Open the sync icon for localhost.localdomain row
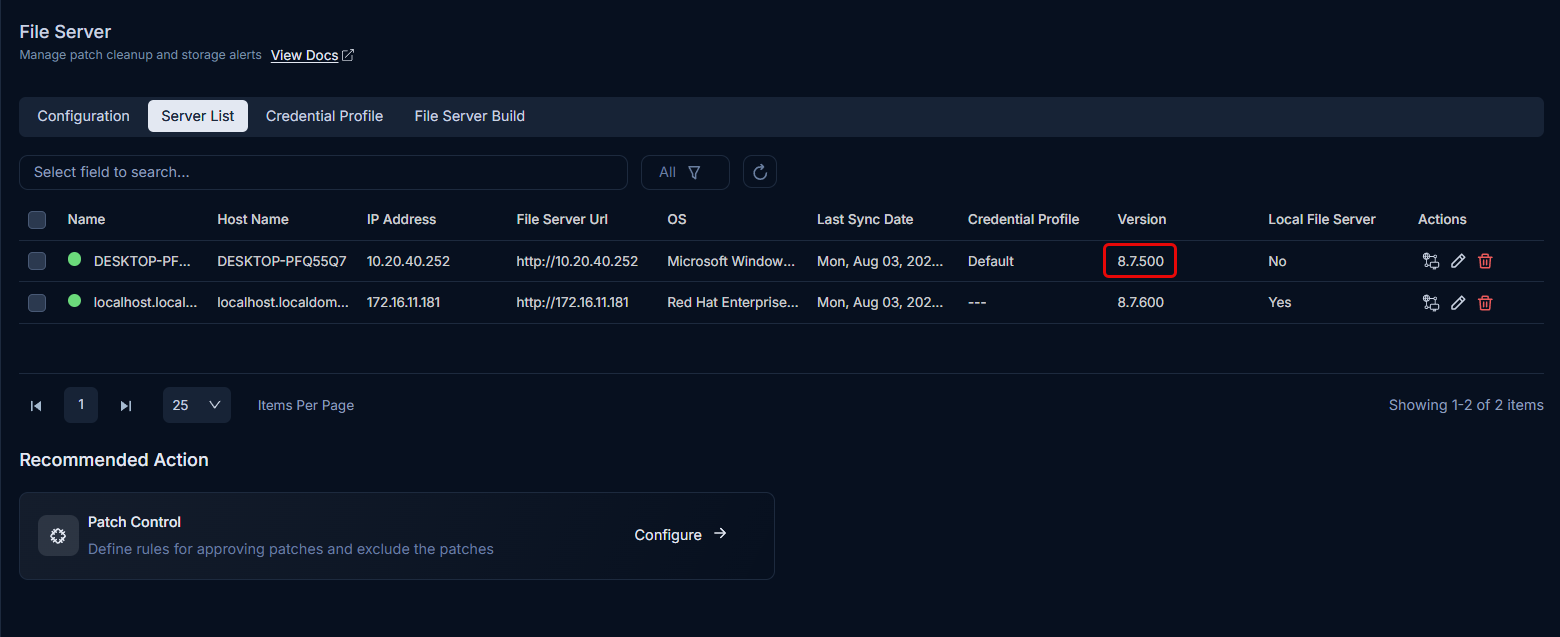 tap(1431, 302)
